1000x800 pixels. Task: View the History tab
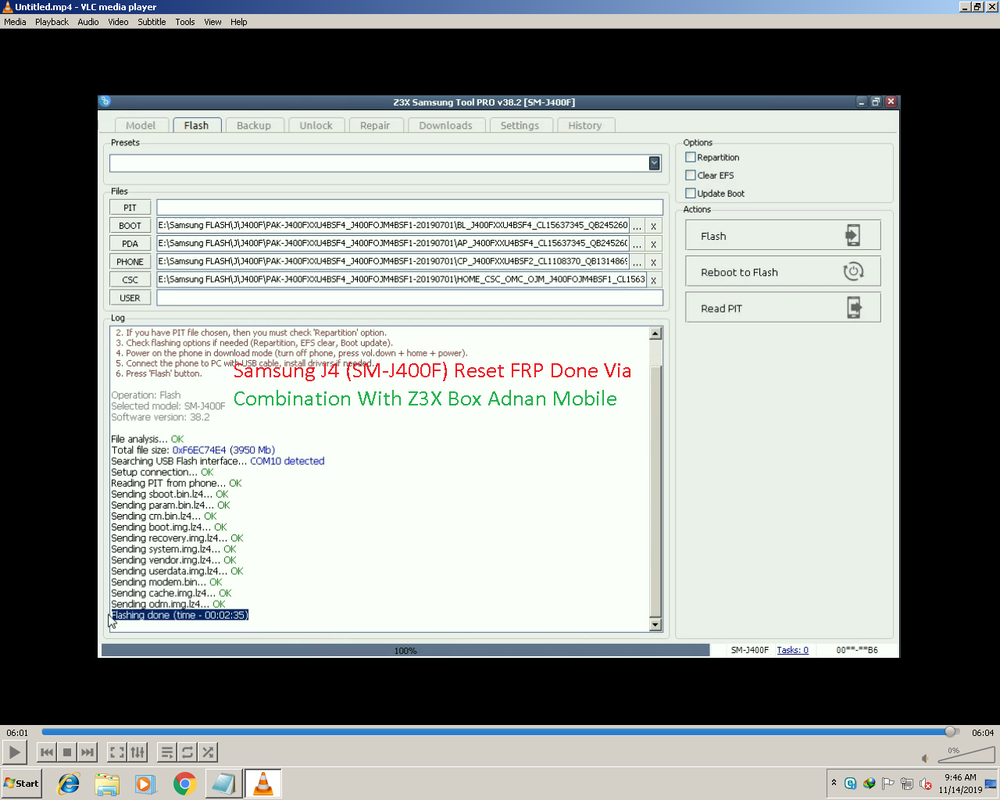tap(585, 125)
